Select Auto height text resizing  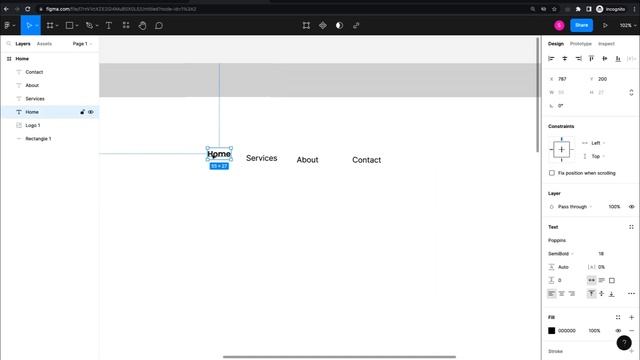pos(602,280)
